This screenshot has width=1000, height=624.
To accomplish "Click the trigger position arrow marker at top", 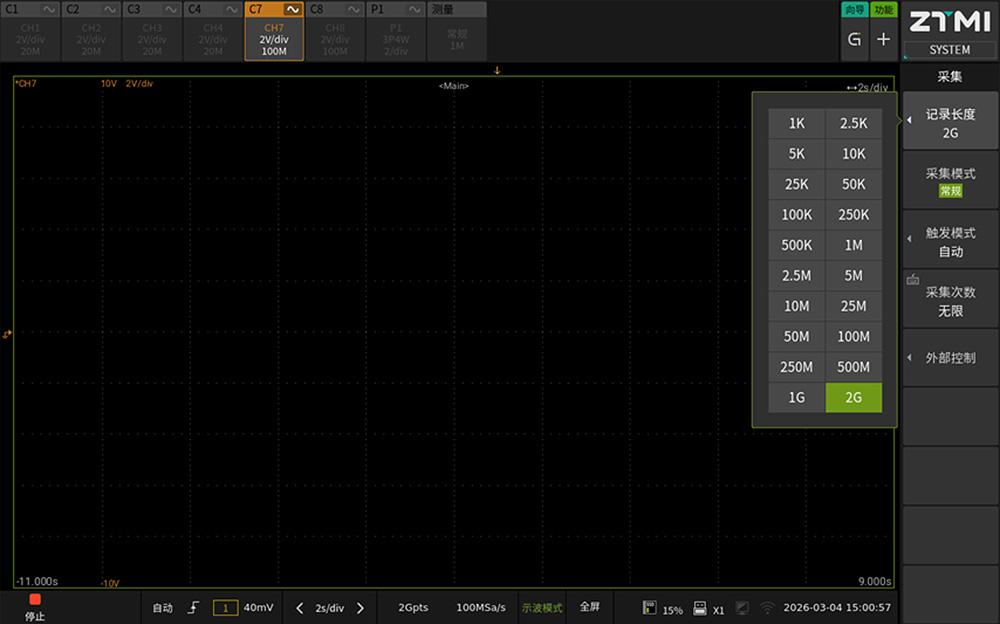I will (497, 71).
